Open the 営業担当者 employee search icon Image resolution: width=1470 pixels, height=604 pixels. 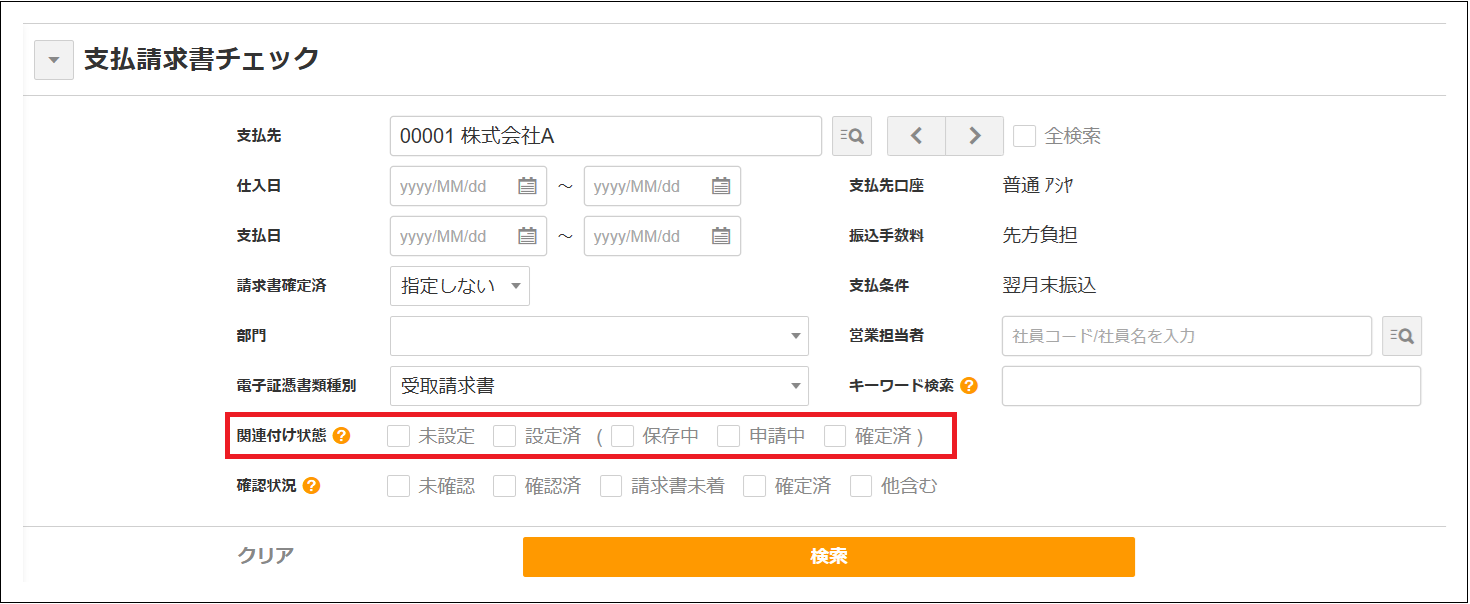tap(1401, 336)
